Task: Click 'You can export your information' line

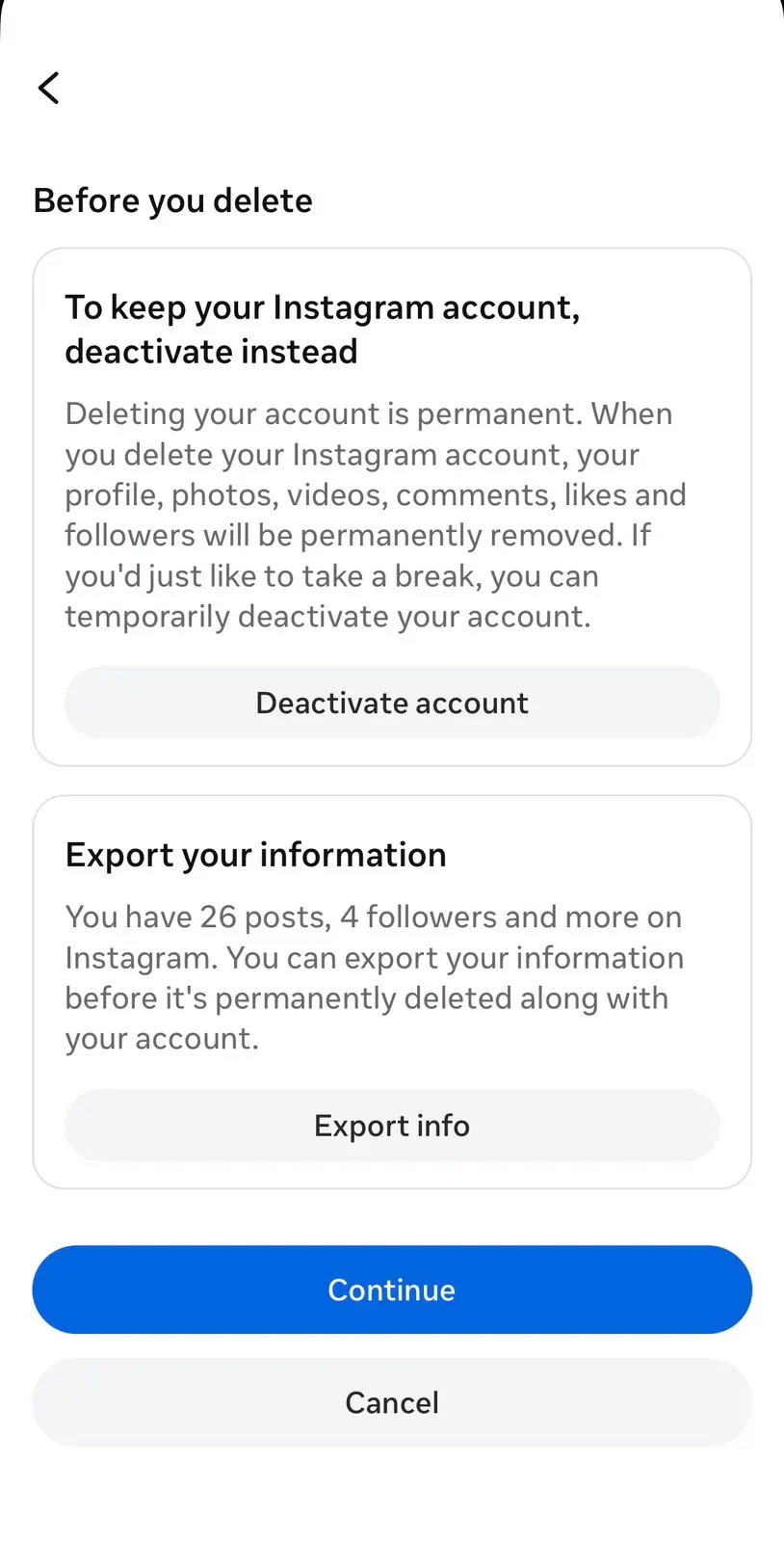Action: (x=456, y=957)
